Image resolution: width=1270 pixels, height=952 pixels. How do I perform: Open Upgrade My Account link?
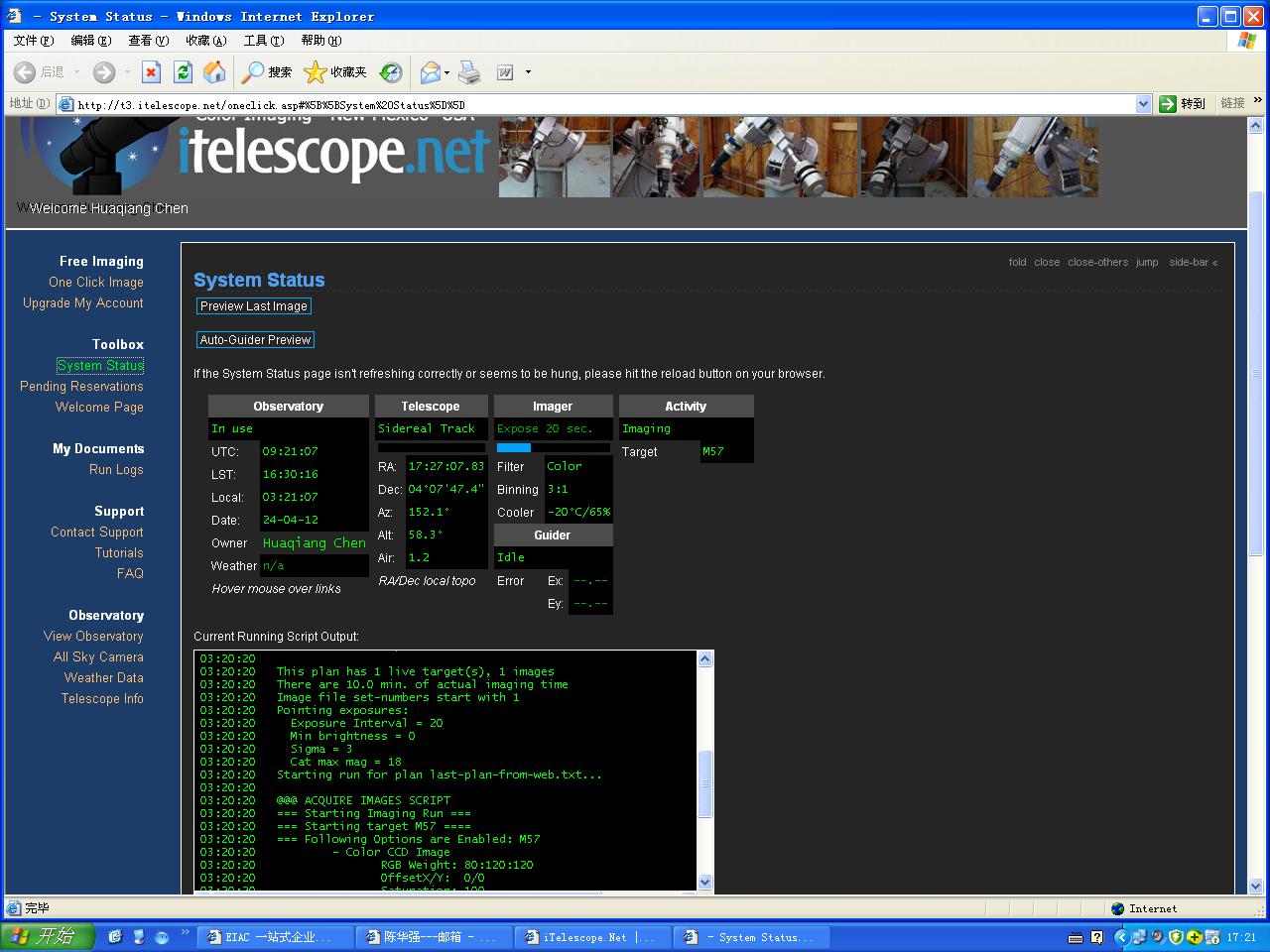83,303
